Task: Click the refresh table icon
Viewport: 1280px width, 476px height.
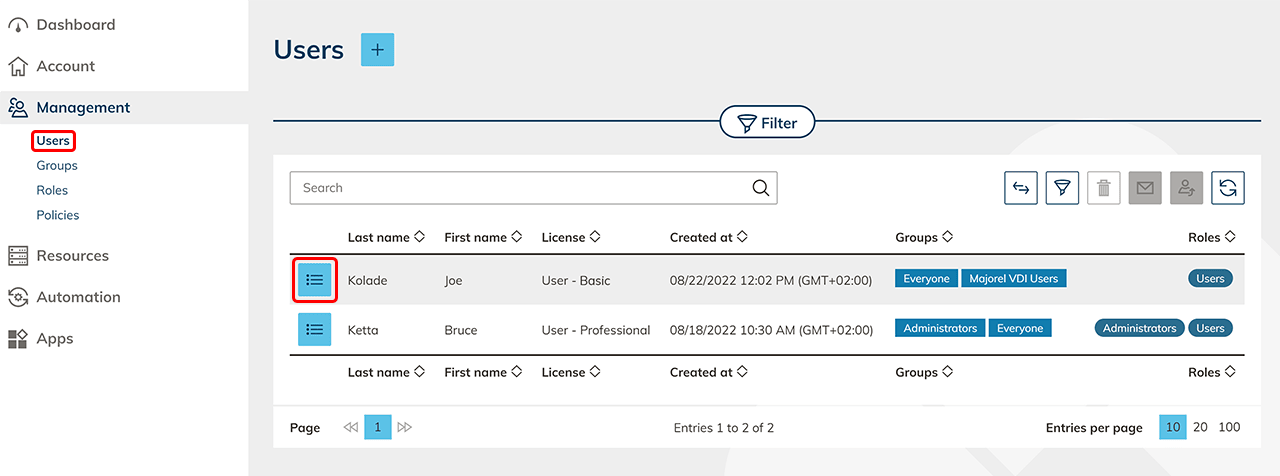Action: pyautogui.click(x=1227, y=188)
